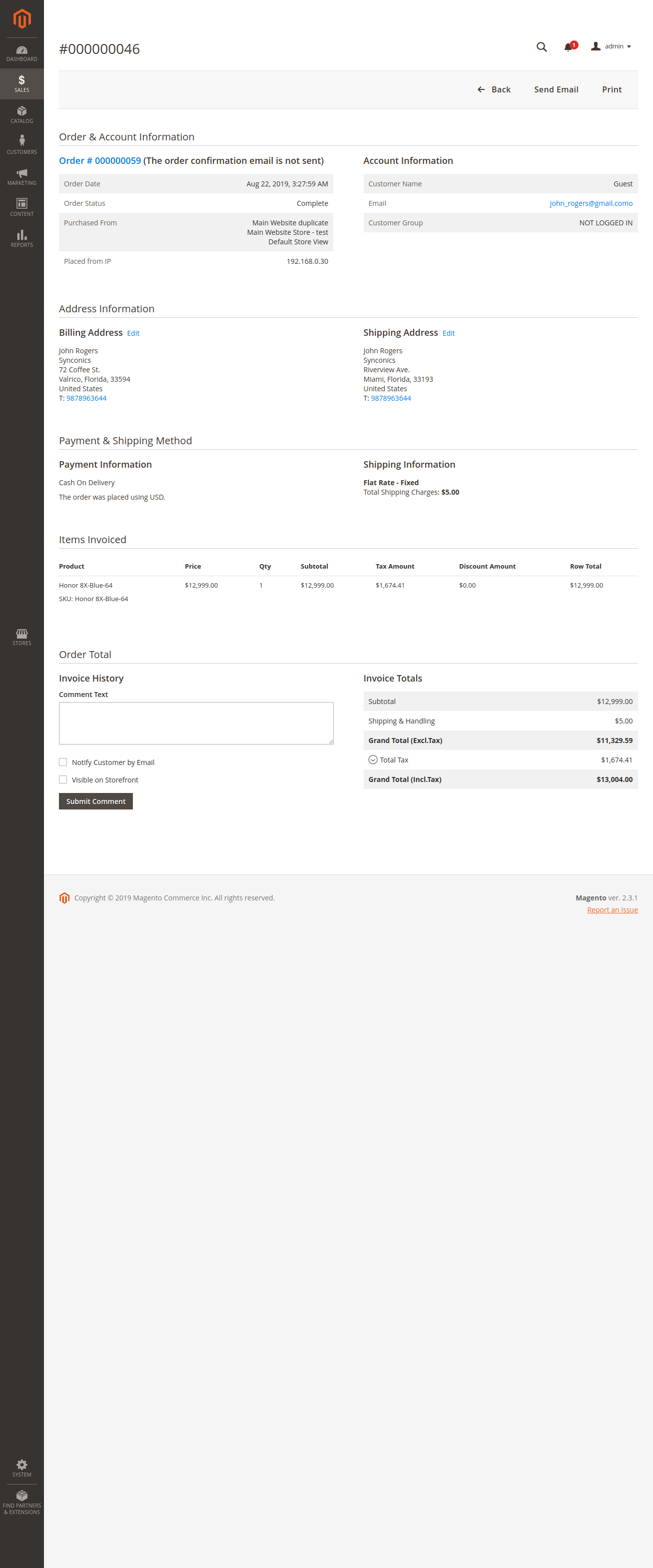The width and height of the screenshot is (653, 1568).
Task: Click the Magento logo in sidebar
Action: click(22, 19)
